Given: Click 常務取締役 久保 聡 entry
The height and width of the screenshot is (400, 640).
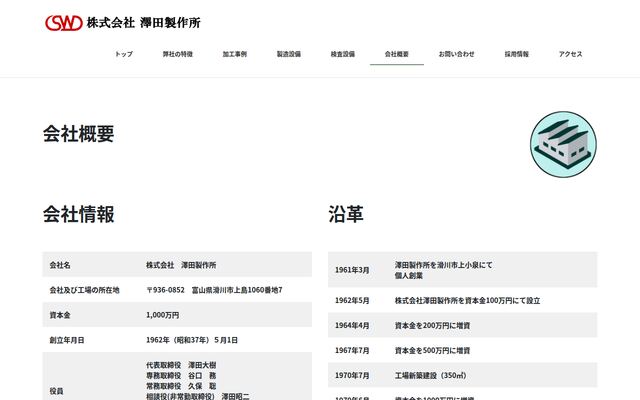Looking at the screenshot, I should coord(181,386).
